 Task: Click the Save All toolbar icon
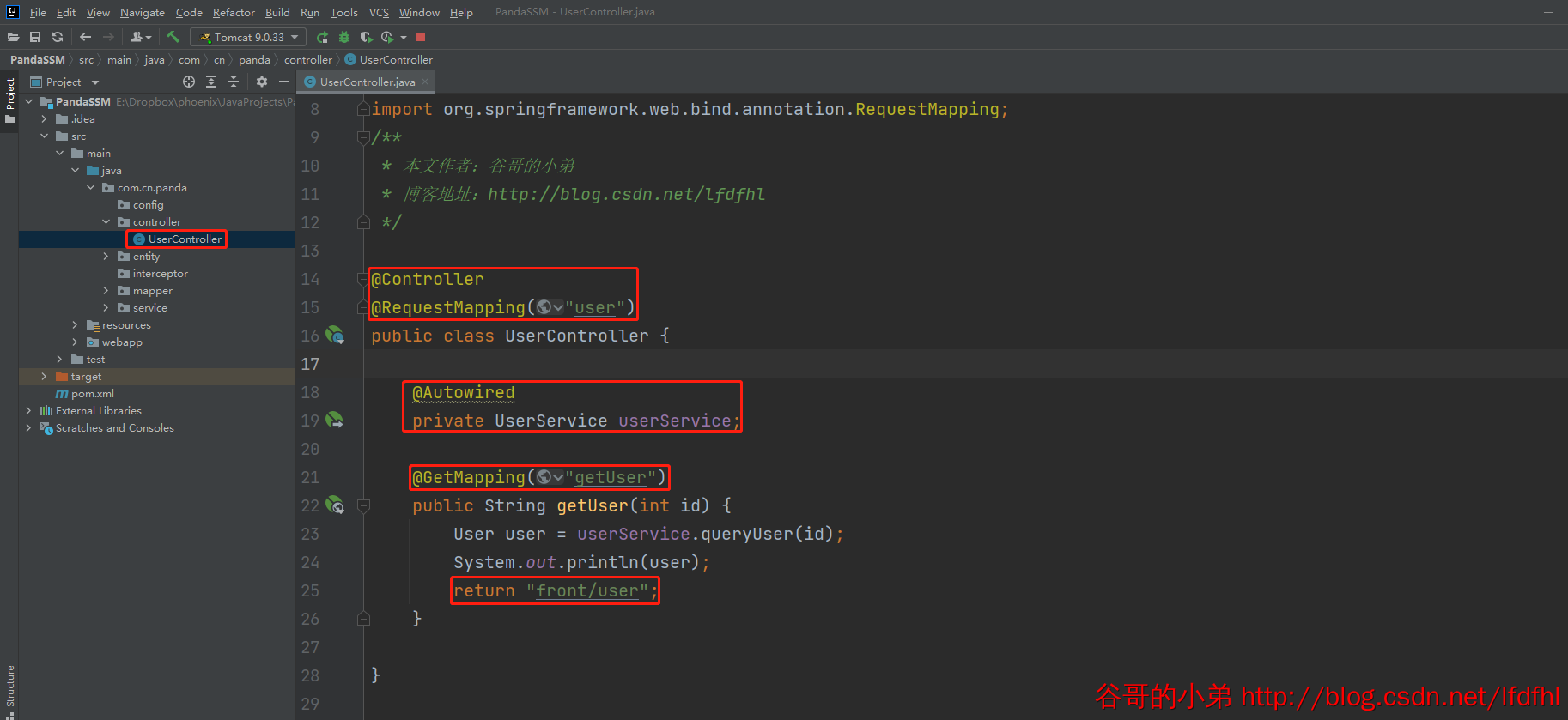click(x=35, y=37)
